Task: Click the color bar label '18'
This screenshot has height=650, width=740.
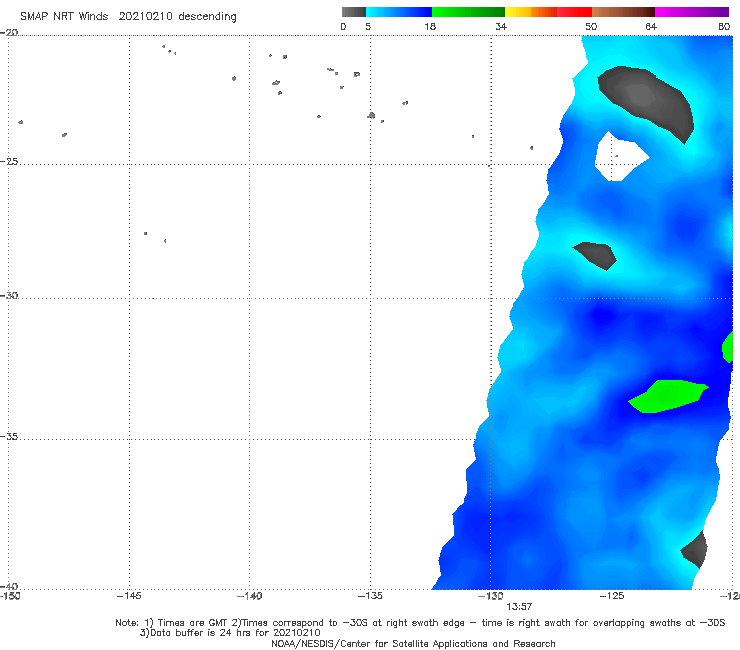Action: pos(430,26)
